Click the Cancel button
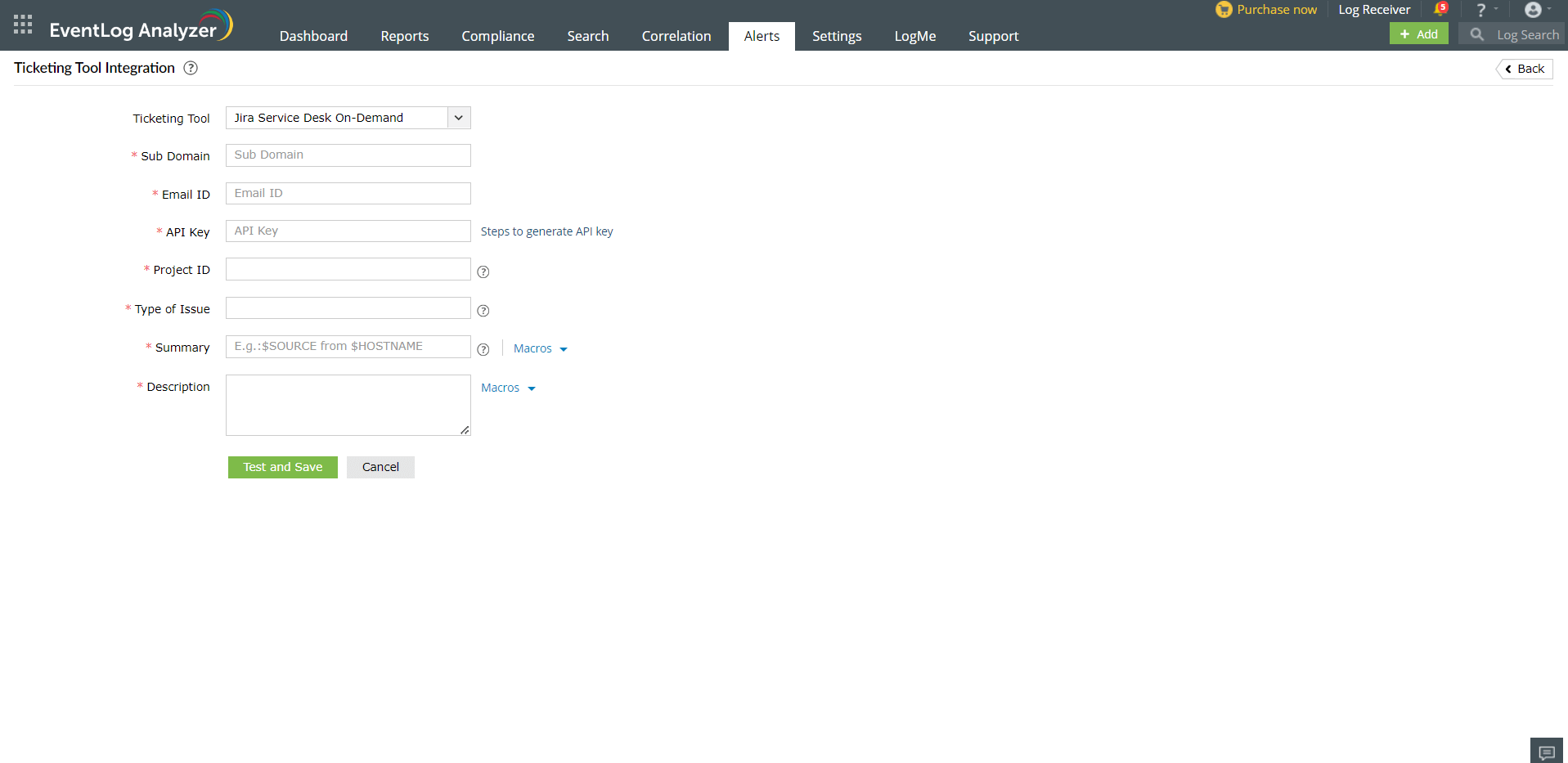The width and height of the screenshot is (1568, 763). [380, 467]
